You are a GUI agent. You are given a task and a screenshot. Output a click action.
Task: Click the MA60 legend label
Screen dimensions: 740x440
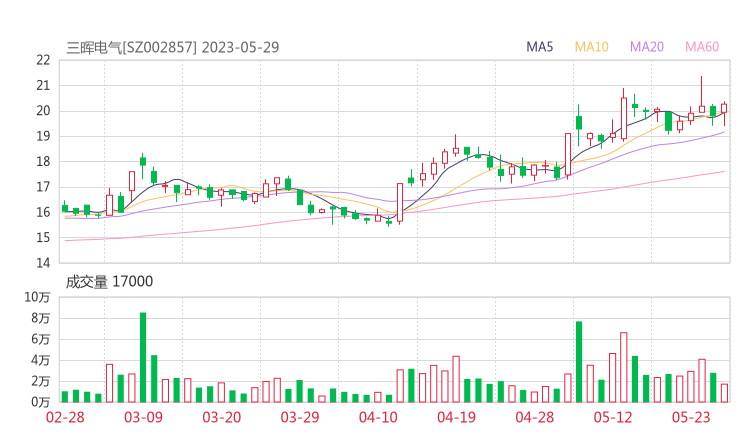(x=702, y=47)
